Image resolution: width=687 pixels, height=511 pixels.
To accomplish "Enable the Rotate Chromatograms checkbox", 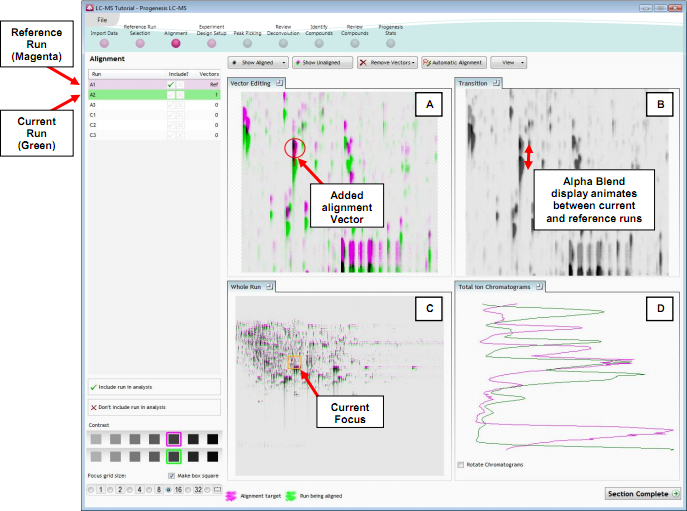I will (460, 465).
